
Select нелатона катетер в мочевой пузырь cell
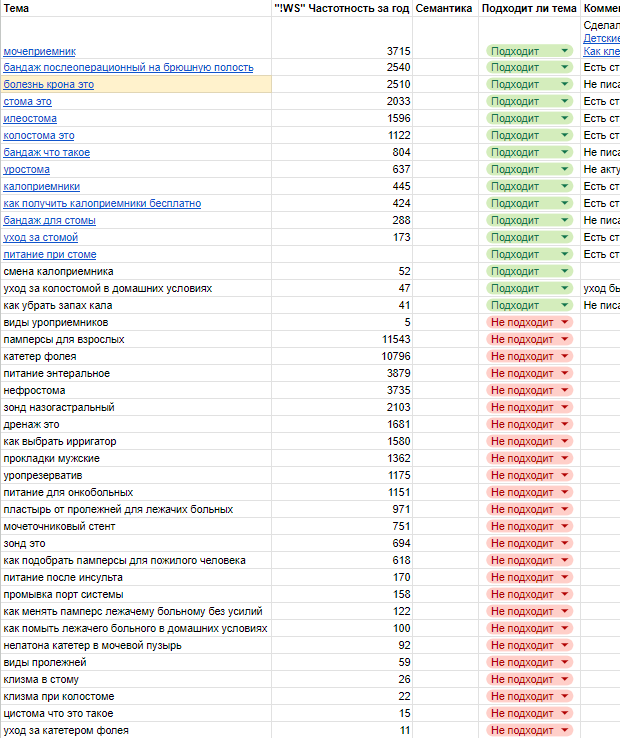click(x=136, y=645)
